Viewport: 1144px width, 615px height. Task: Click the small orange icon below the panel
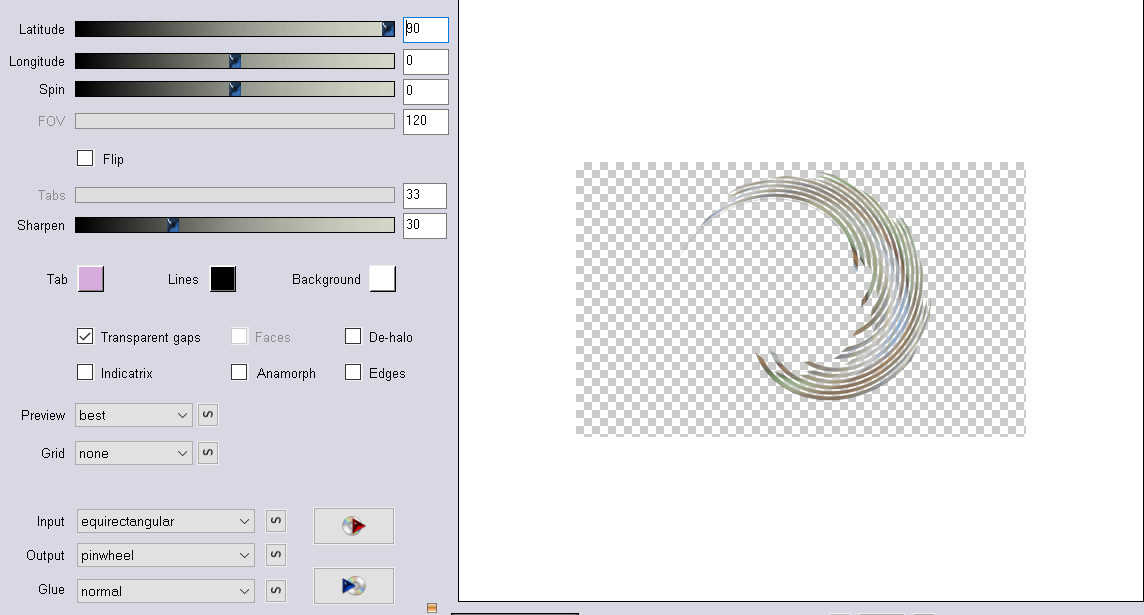coord(431,607)
